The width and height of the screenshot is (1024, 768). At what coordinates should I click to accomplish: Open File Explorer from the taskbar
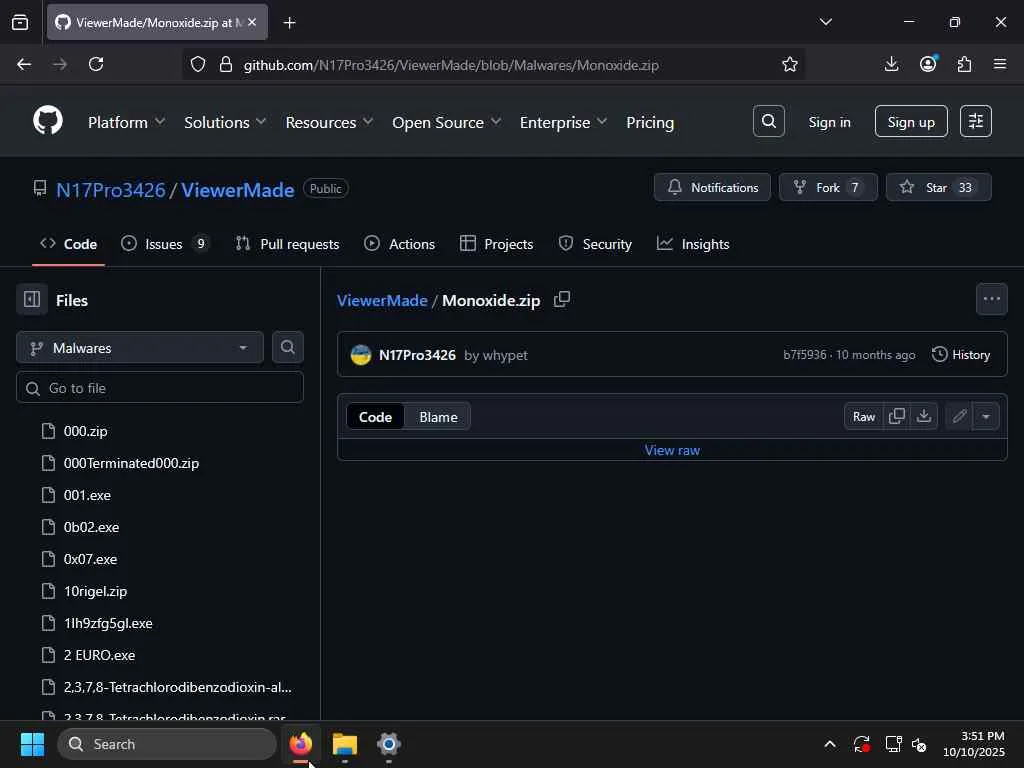click(x=345, y=744)
